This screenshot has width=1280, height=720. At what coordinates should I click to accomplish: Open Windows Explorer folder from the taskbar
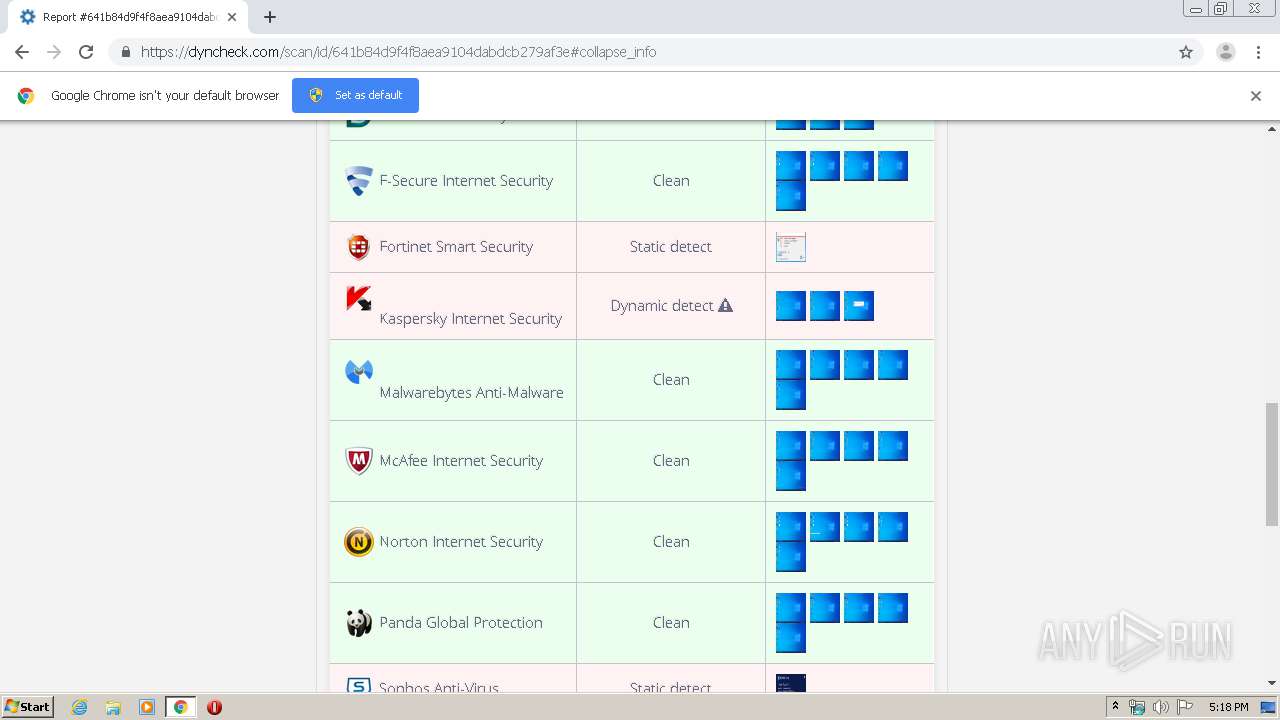pos(113,707)
